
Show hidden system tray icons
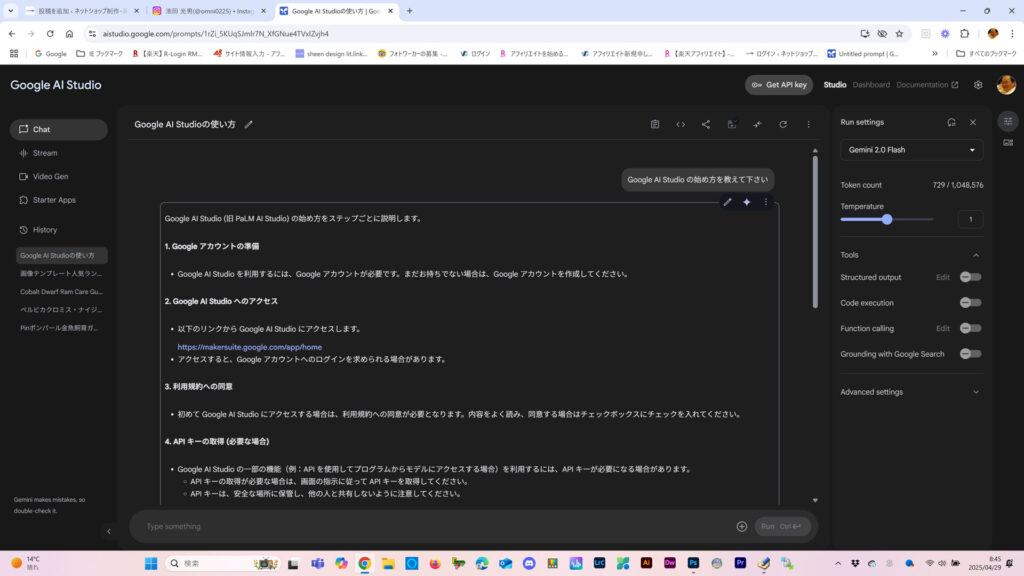[837, 563]
